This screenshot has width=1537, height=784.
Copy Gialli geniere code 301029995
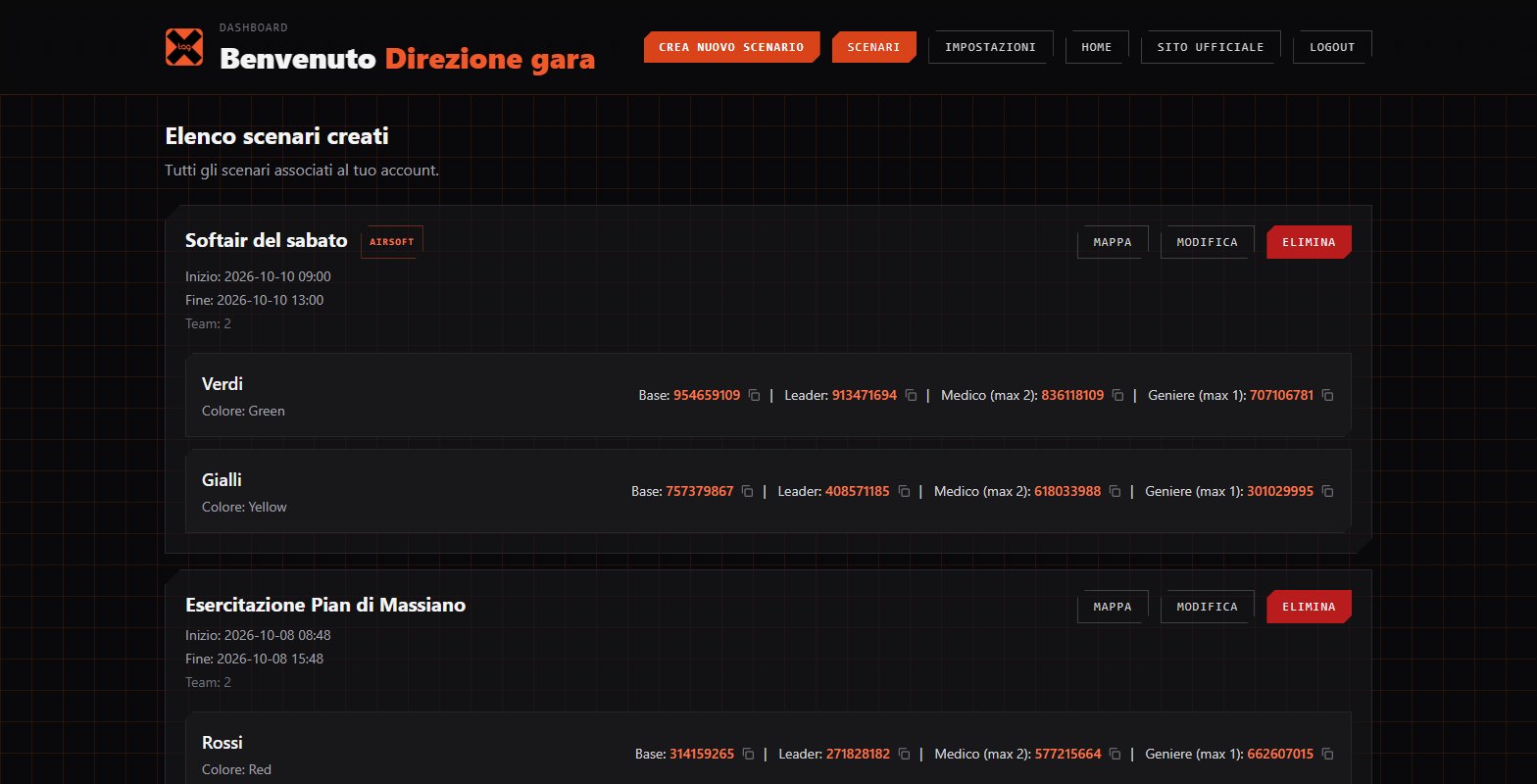(1327, 491)
